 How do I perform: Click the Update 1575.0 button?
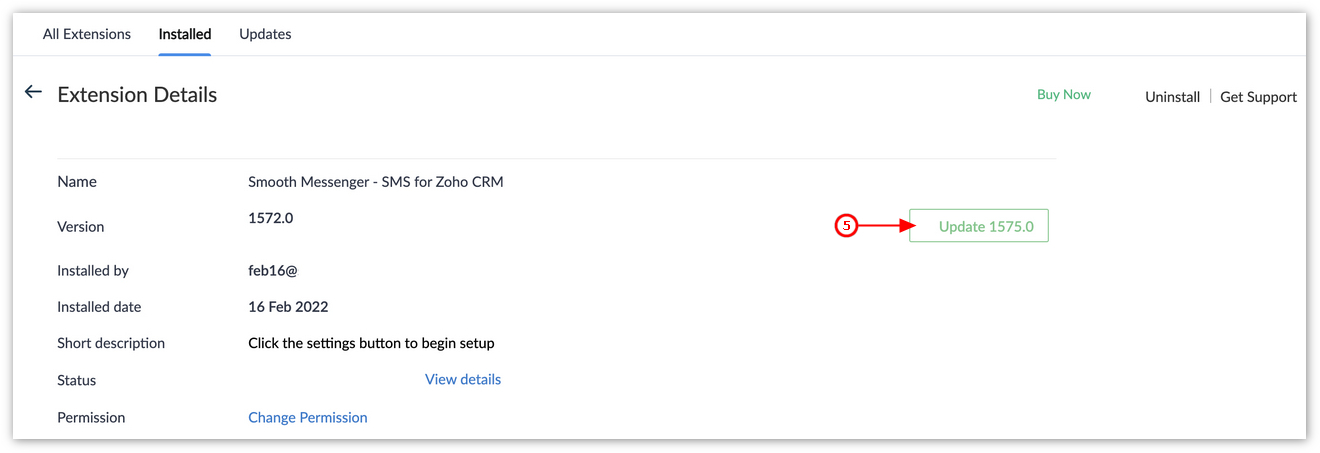979,227
